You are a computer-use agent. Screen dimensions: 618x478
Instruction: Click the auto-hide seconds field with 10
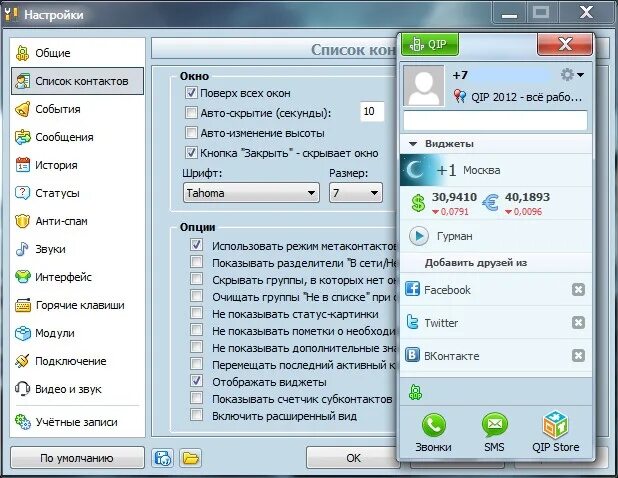372,112
